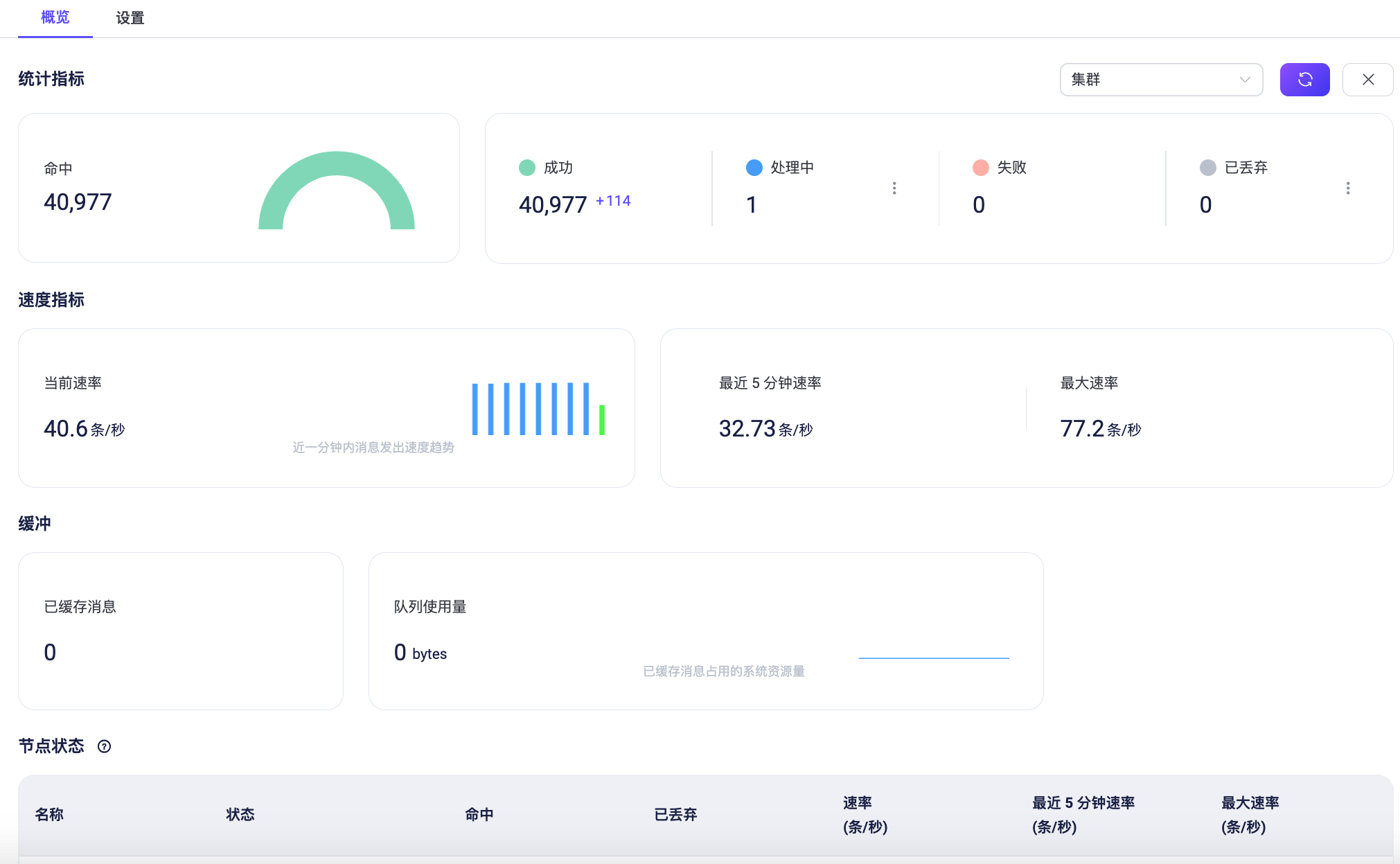Open the kebab menu next to 处理中
This screenshot has width=1400, height=864.
point(894,188)
